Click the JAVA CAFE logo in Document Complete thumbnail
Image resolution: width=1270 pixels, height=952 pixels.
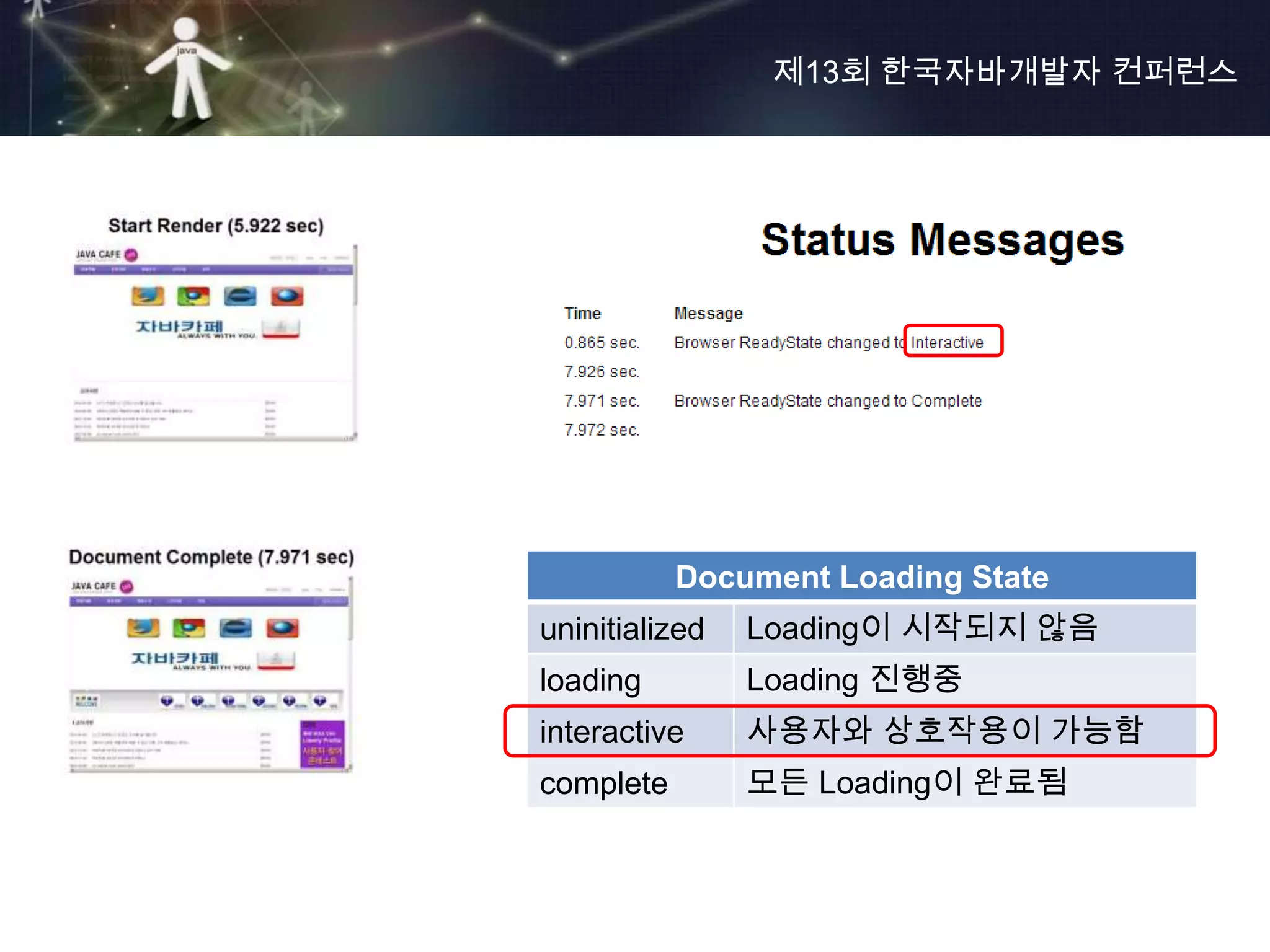click(x=102, y=586)
